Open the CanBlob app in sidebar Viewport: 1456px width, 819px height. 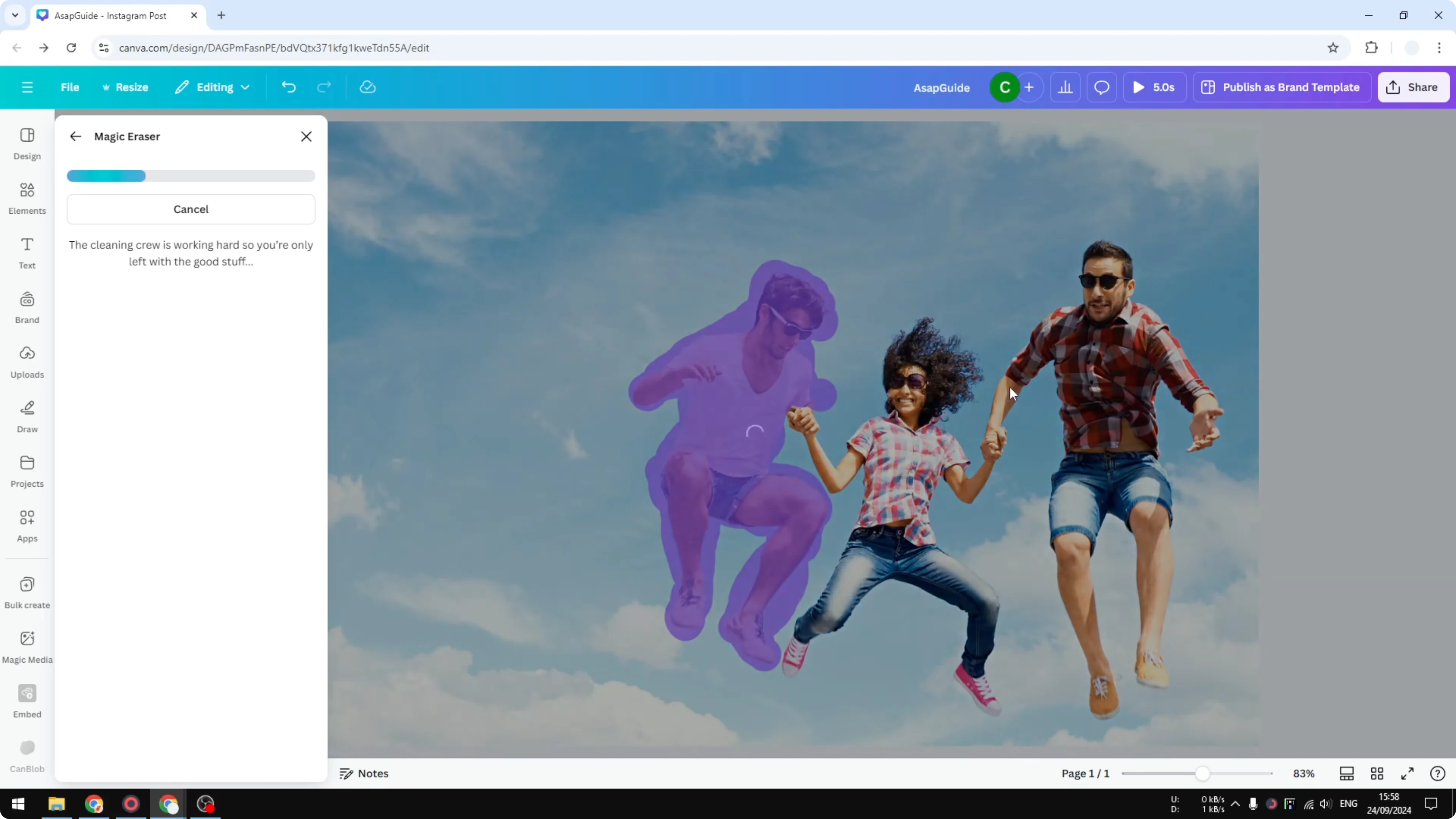27,757
